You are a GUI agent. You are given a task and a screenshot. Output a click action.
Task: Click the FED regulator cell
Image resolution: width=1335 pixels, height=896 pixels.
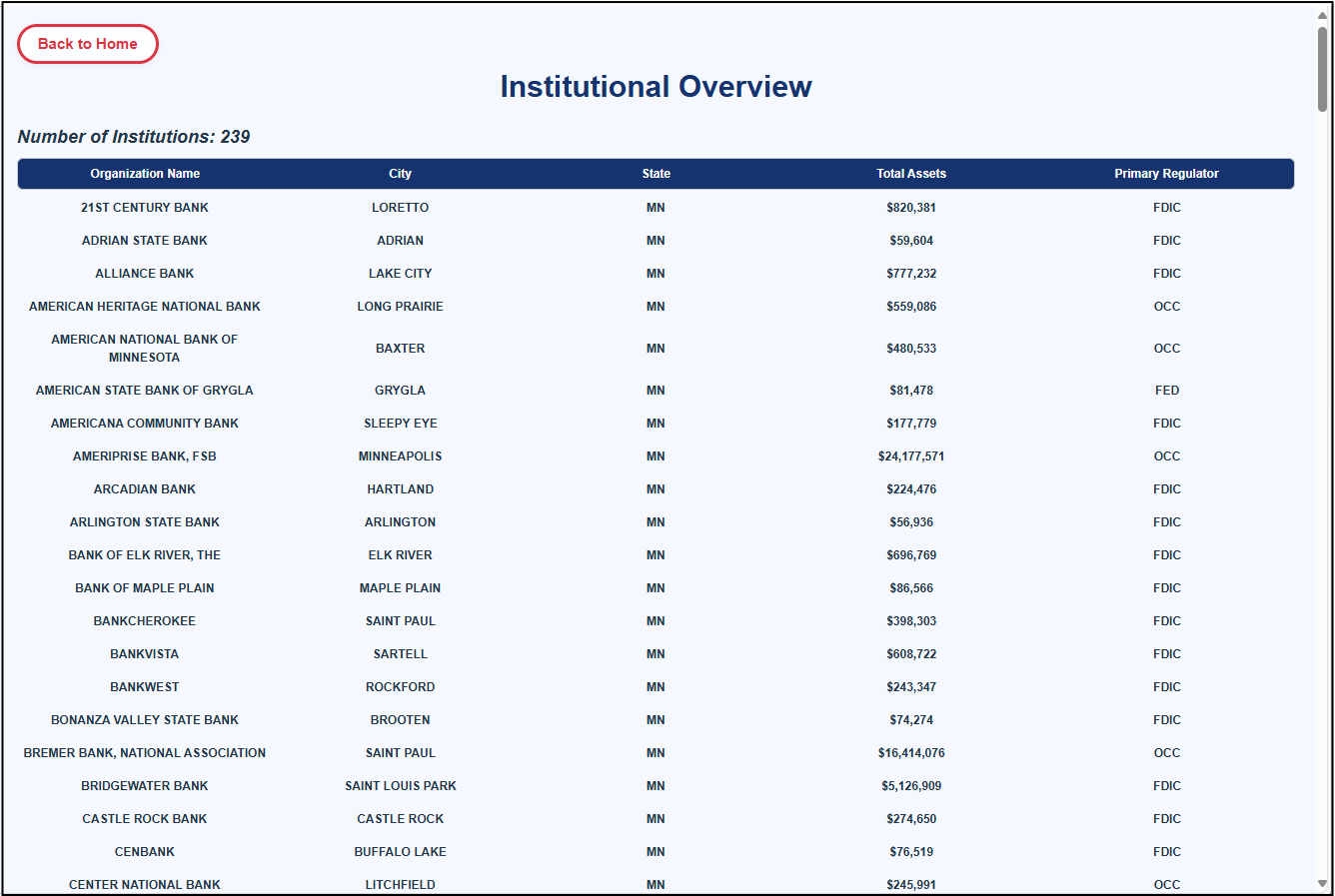[x=1167, y=391]
